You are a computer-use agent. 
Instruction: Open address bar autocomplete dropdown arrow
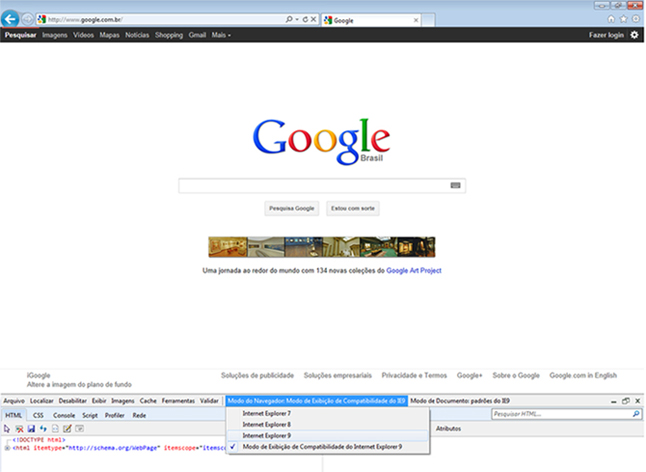click(x=297, y=19)
